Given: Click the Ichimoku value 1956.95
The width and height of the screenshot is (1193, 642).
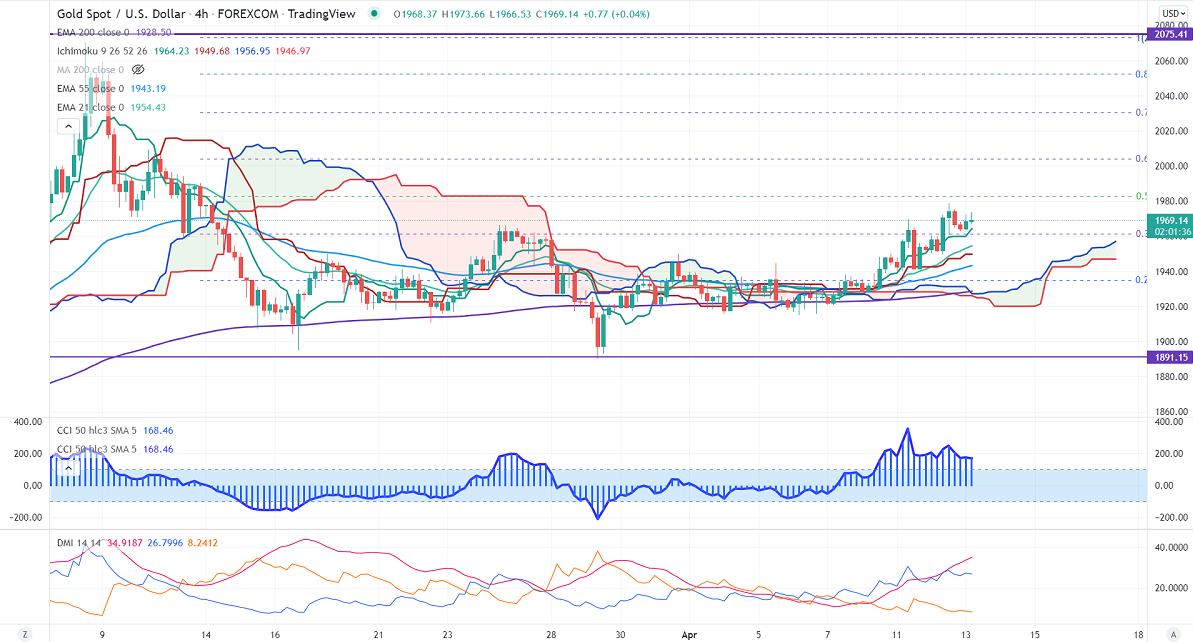Looking at the screenshot, I should [252, 51].
